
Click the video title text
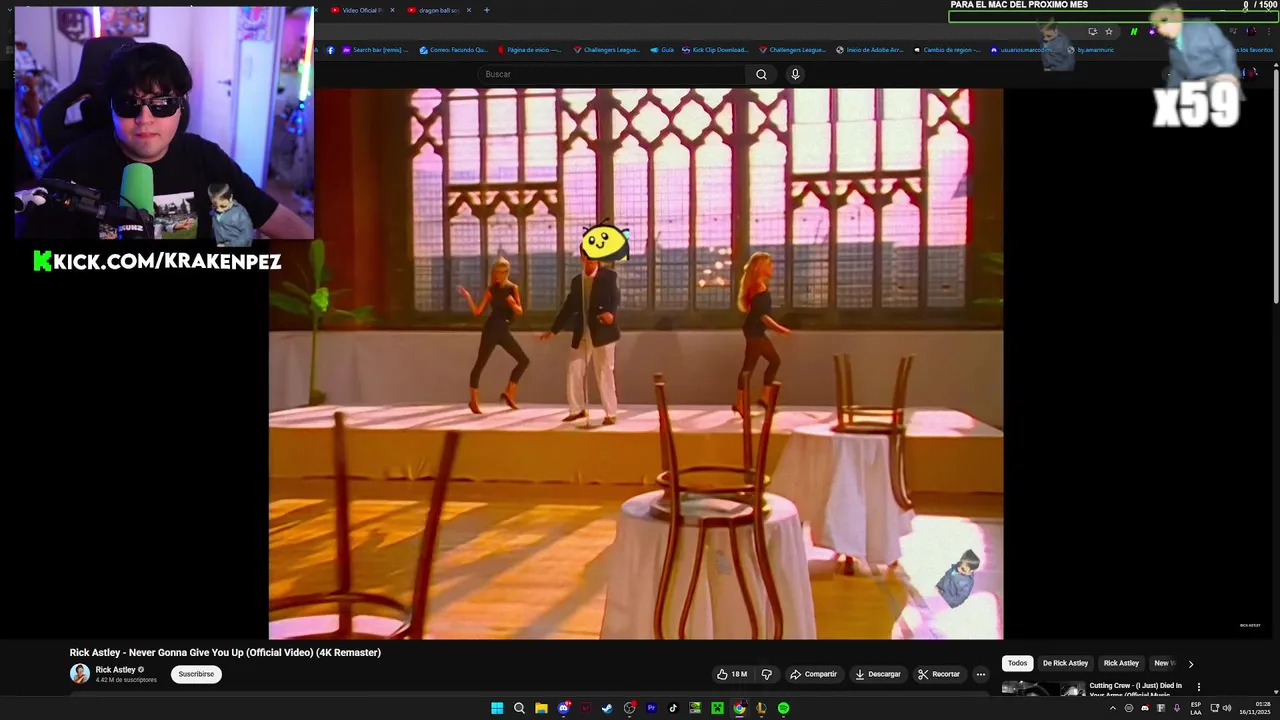[225, 652]
